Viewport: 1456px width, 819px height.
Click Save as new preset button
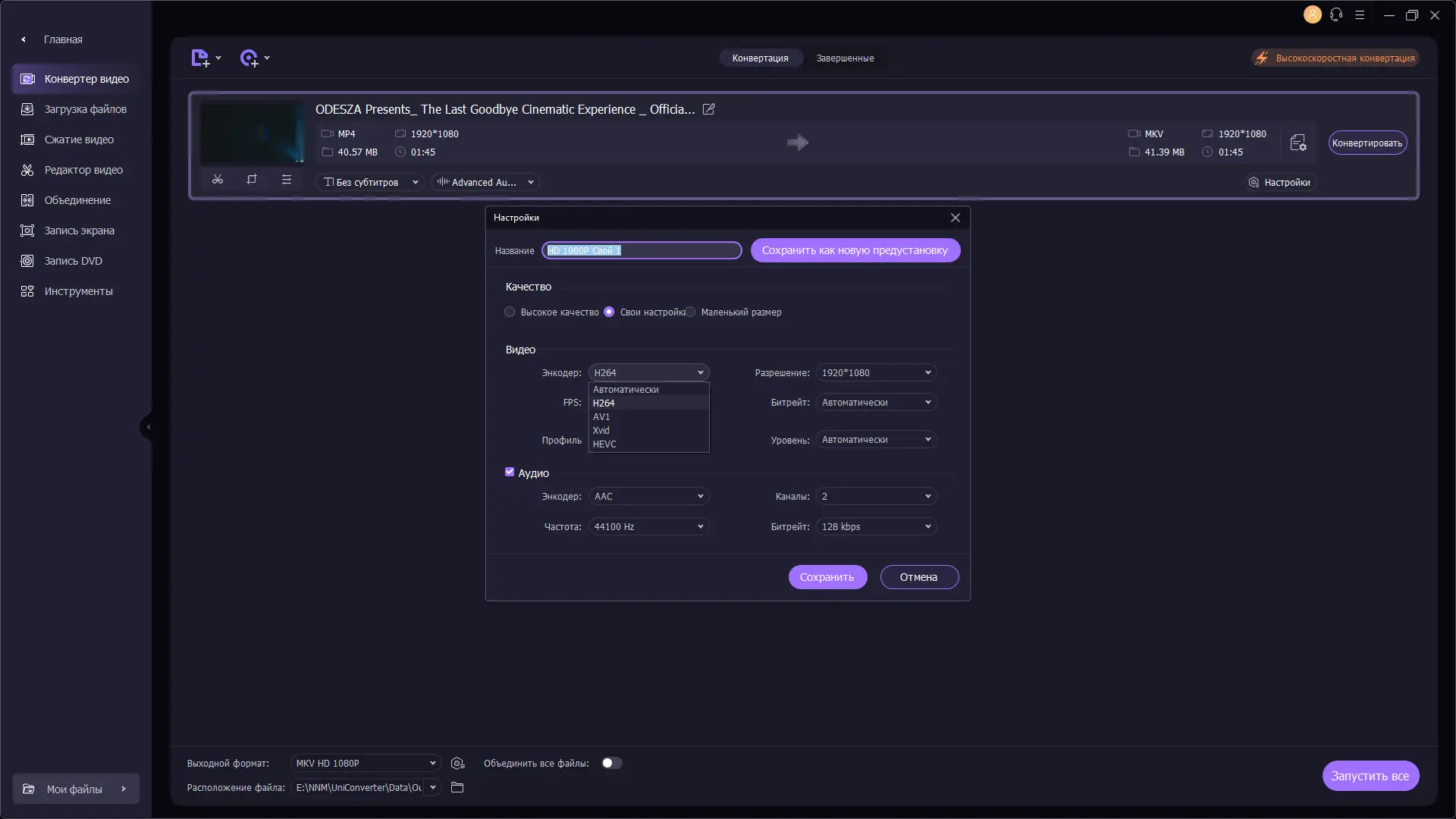point(855,250)
